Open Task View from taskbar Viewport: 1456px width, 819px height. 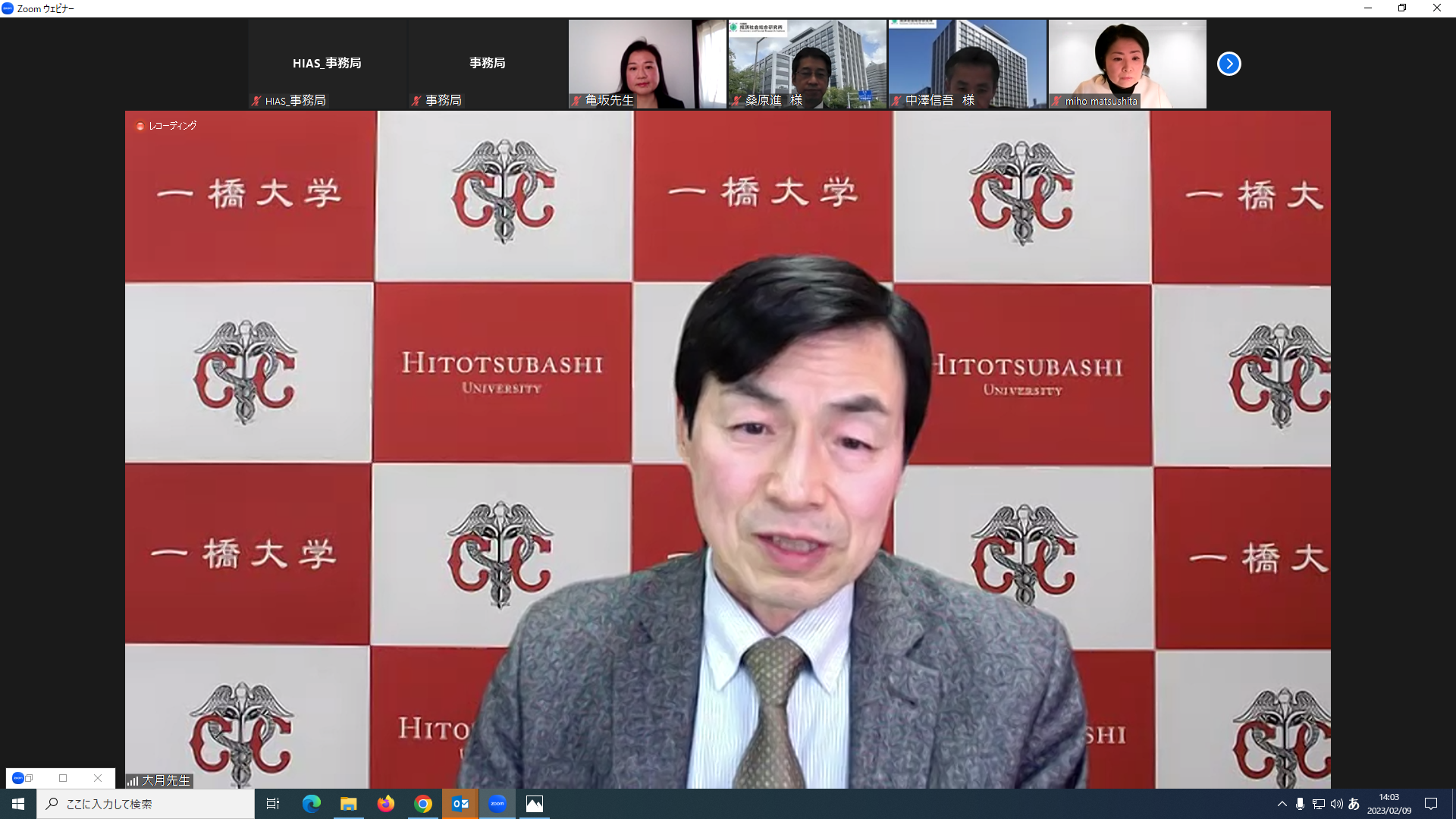[273, 804]
